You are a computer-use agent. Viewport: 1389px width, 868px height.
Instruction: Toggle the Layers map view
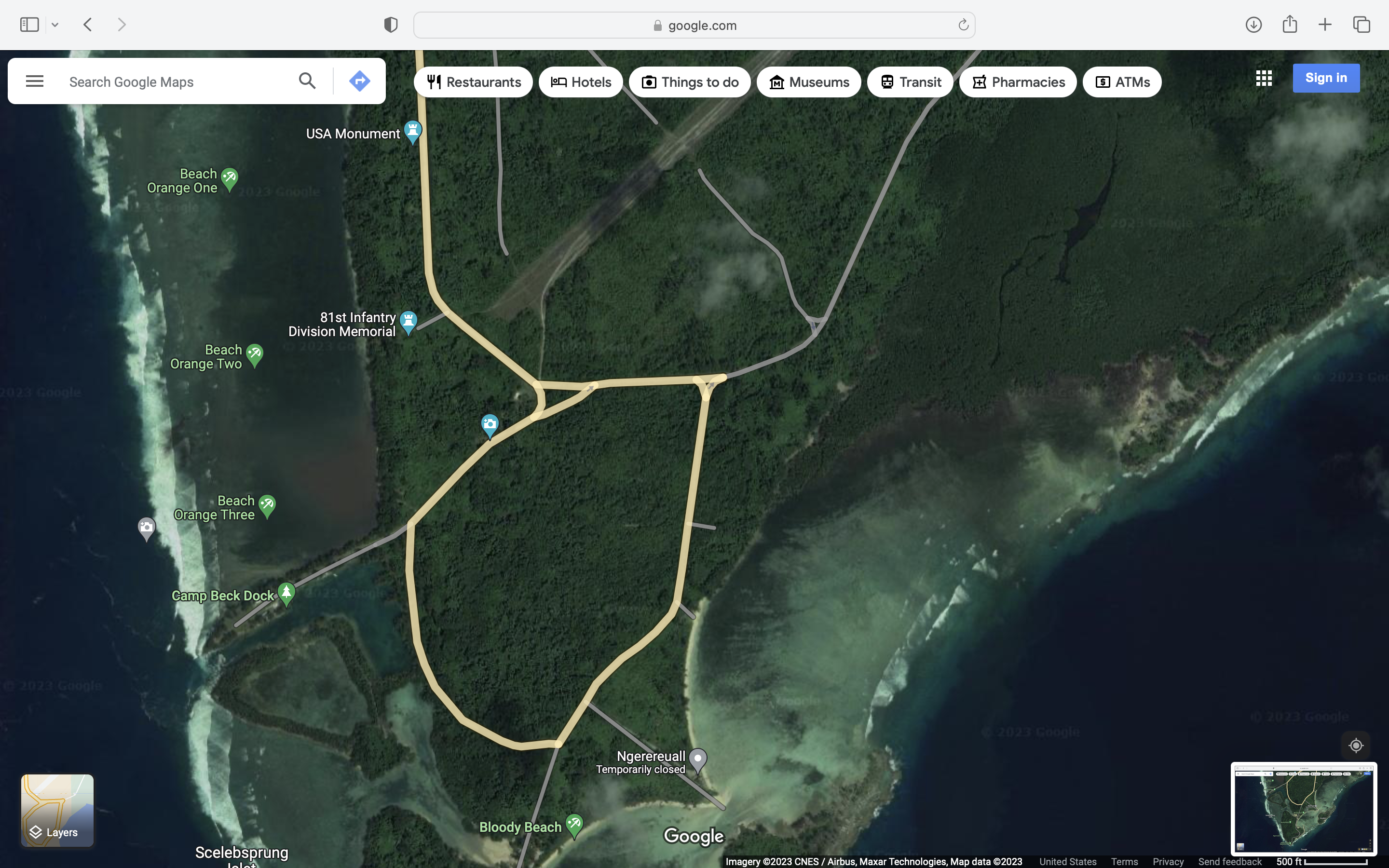pyautogui.click(x=57, y=810)
